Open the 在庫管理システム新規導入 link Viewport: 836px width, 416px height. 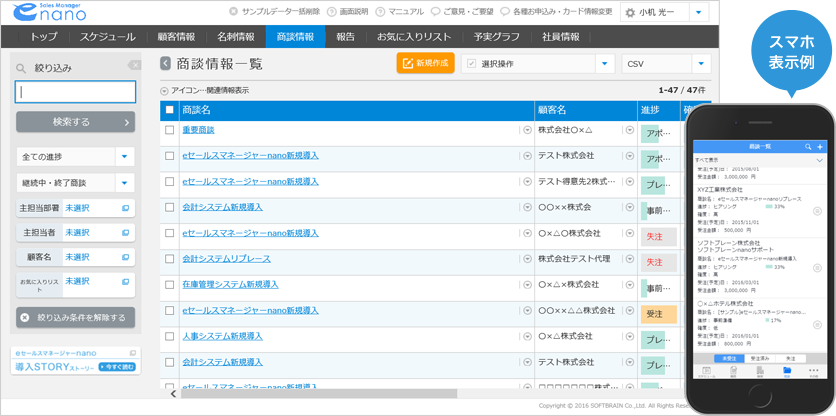[x=230, y=284]
